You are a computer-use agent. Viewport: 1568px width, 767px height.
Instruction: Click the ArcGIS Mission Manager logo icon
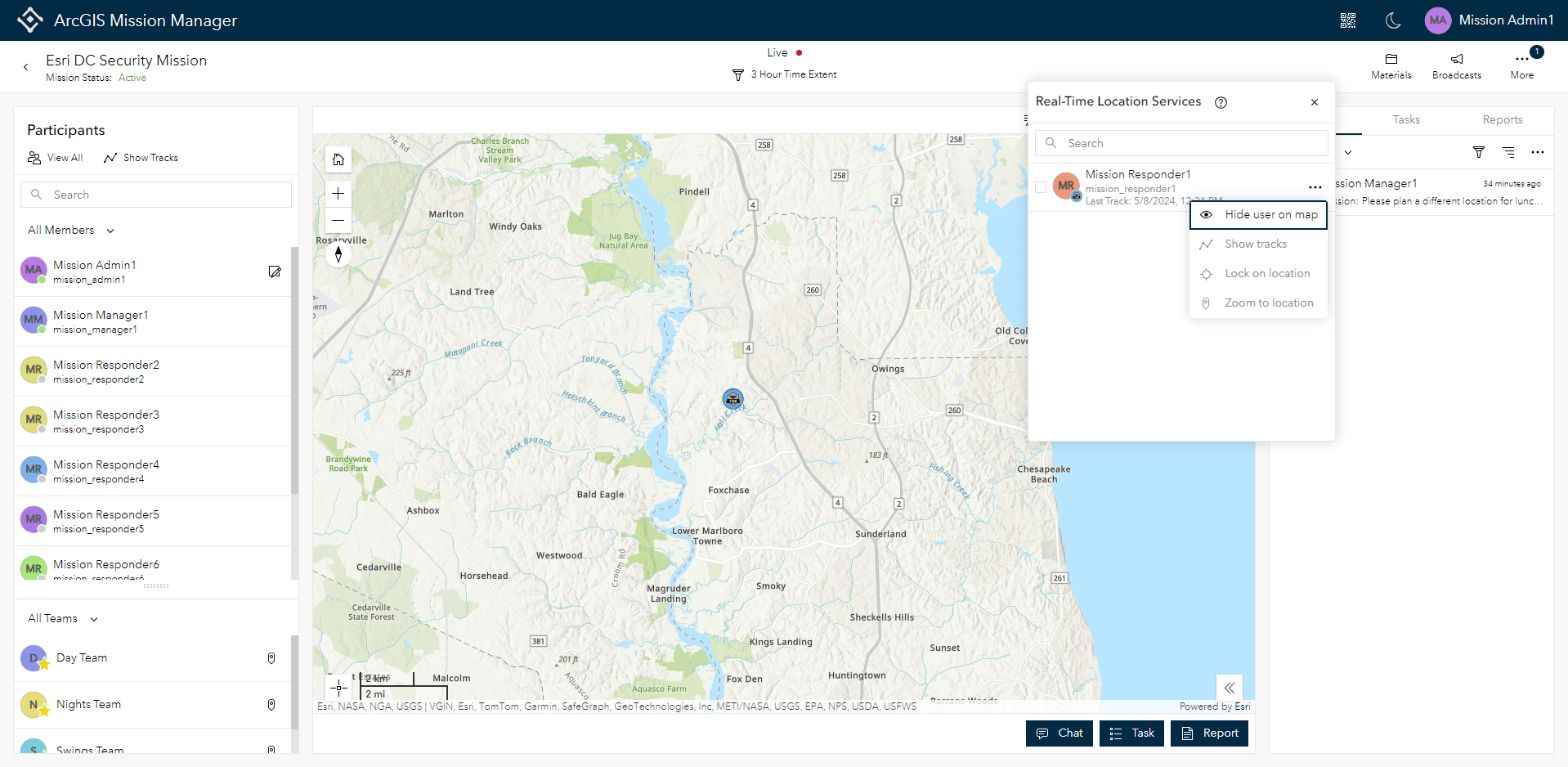30,20
